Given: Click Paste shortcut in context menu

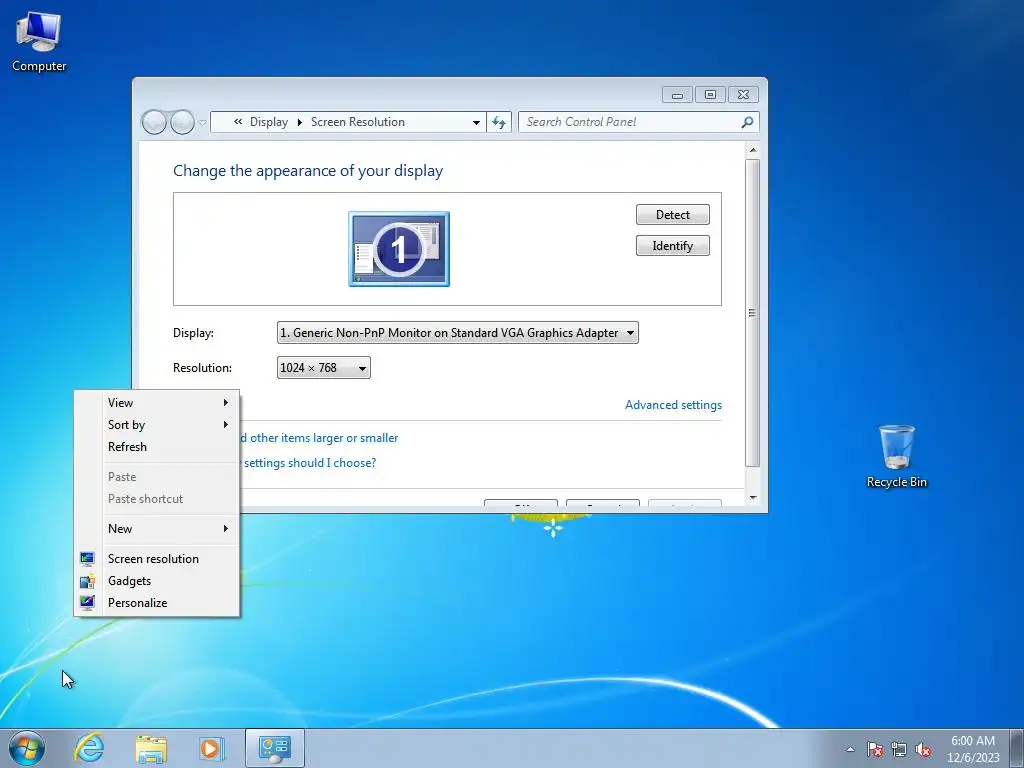Looking at the screenshot, I should [x=157, y=498].
